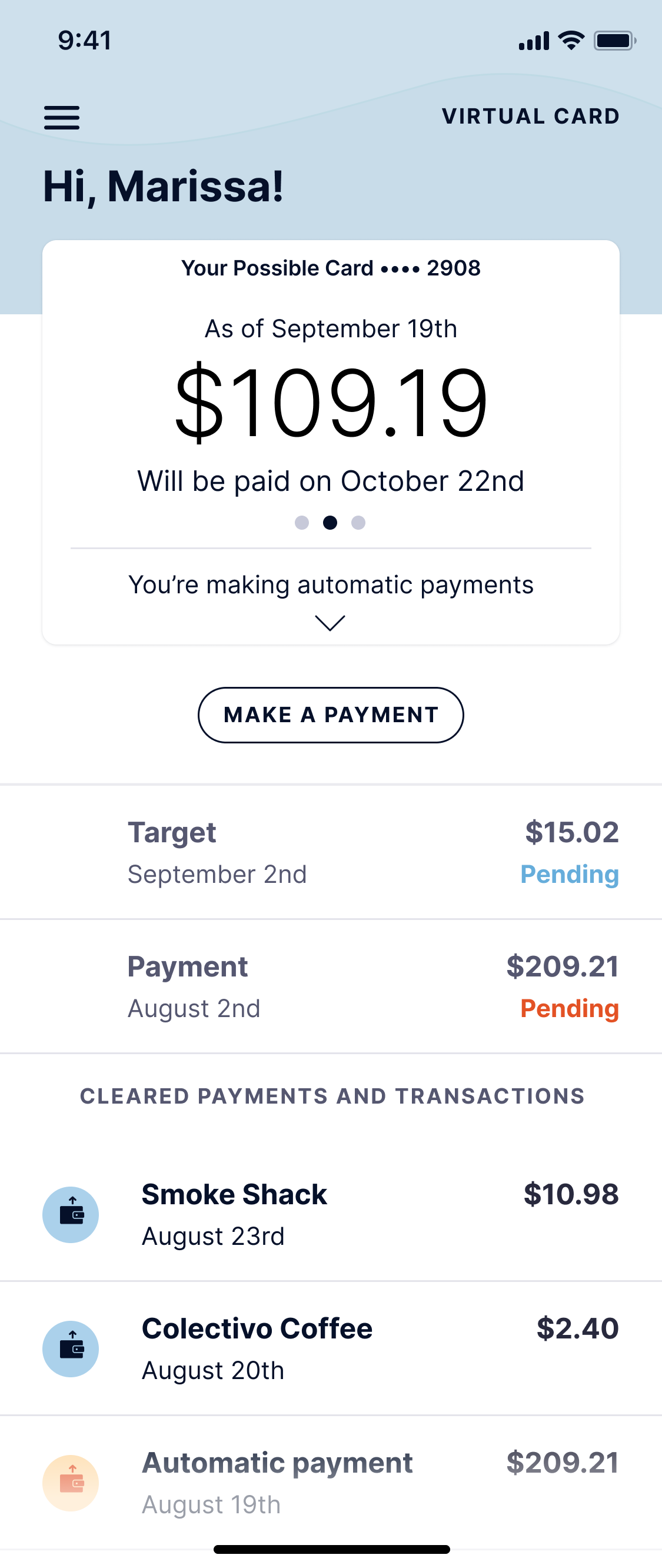662x1568 pixels.
Task: Tap the $109.19 balance amount
Action: tap(330, 403)
